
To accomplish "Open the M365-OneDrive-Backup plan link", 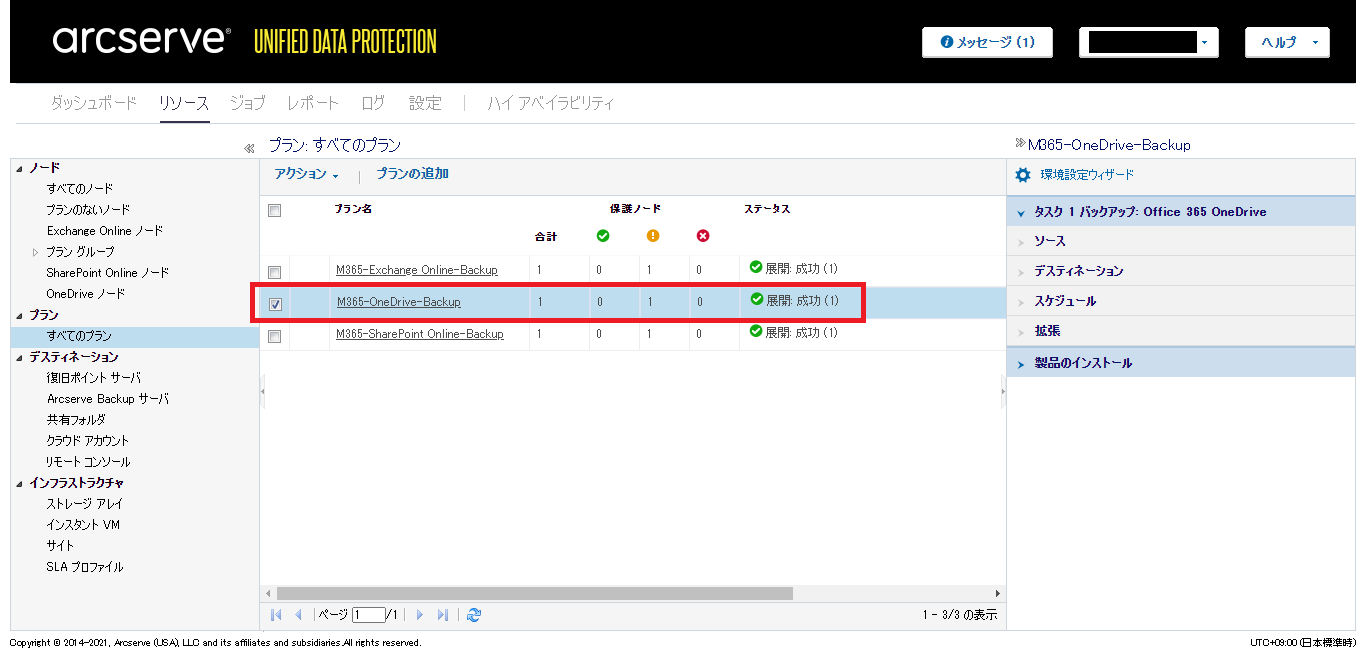I will coord(399,302).
